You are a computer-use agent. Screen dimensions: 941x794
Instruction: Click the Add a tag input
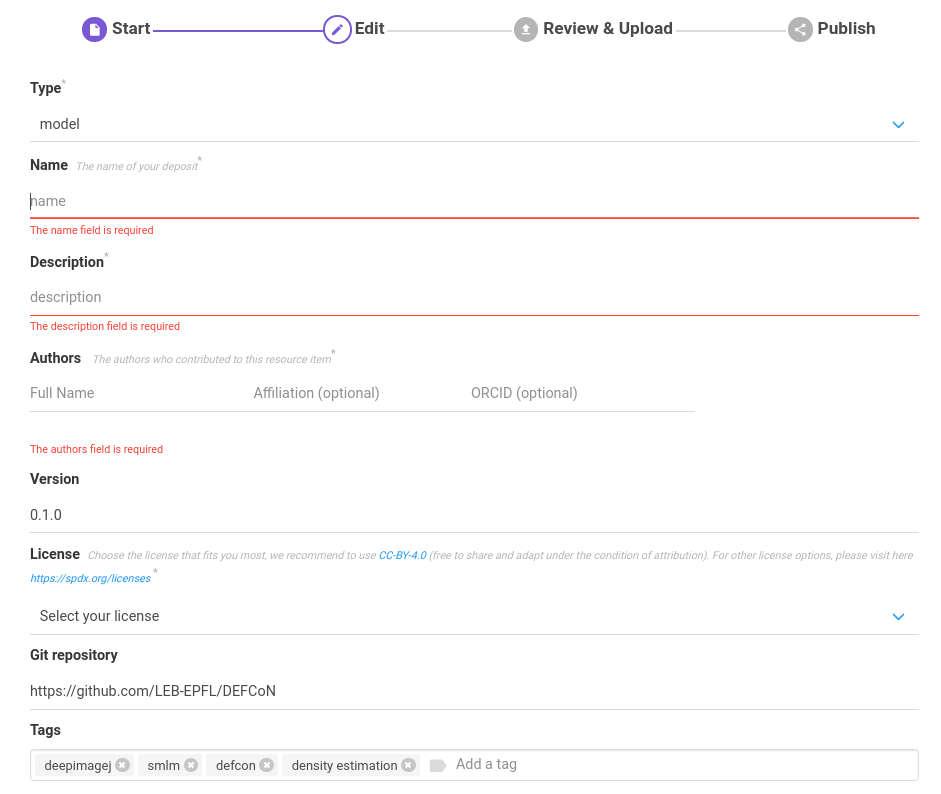click(x=684, y=764)
